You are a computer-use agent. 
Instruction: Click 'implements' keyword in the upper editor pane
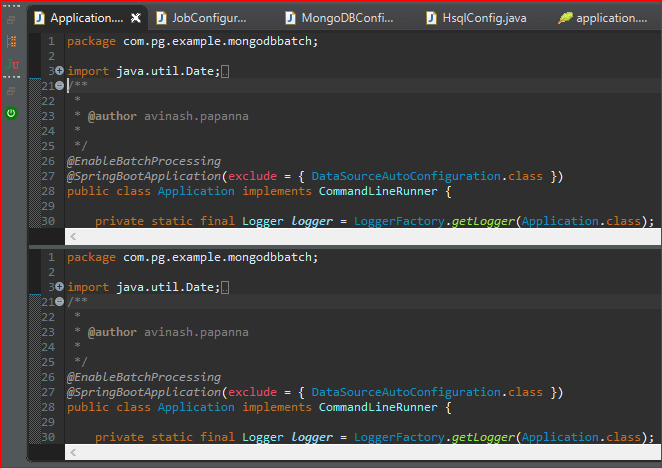pos(277,191)
